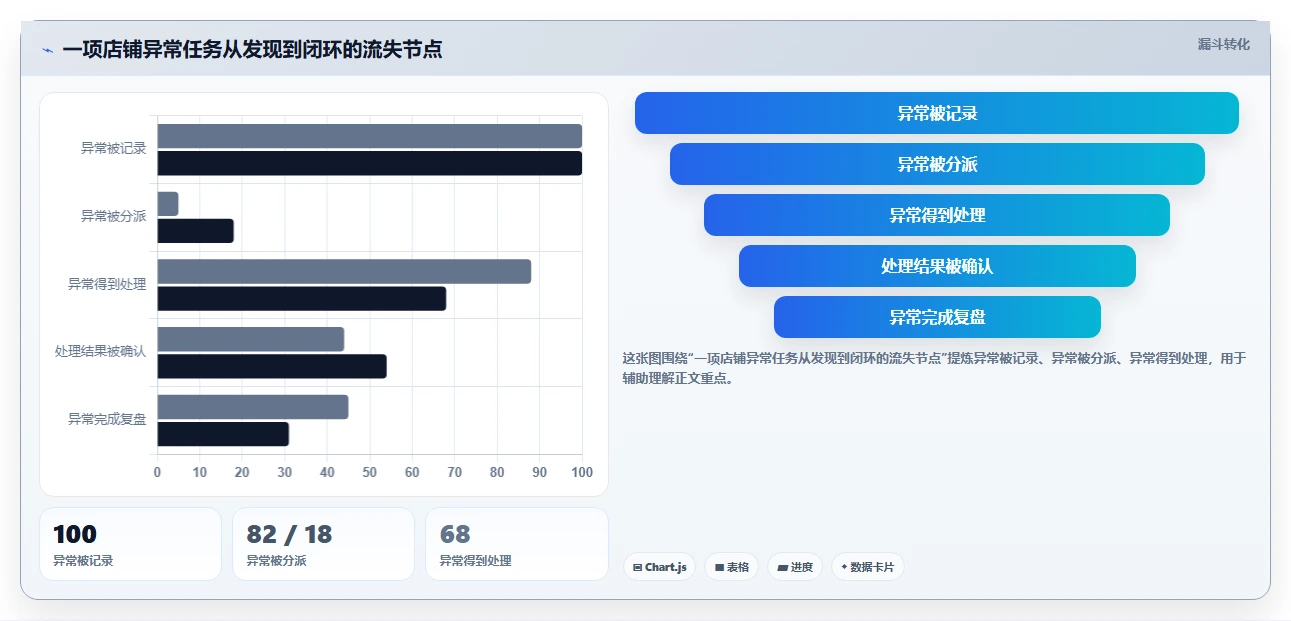Click the x-axis tick label 100
This screenshot has width=1291, height=621.
581,472
